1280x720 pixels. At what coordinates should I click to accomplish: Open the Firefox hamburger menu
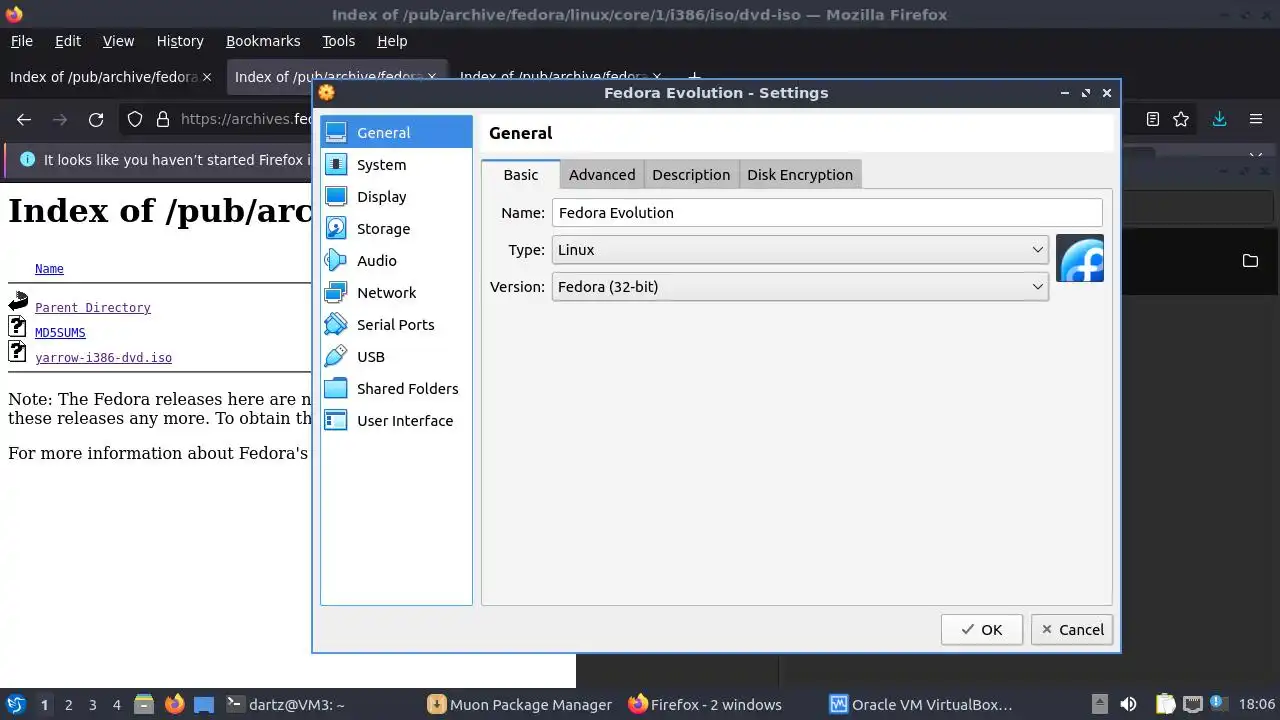click(1256, 119)
